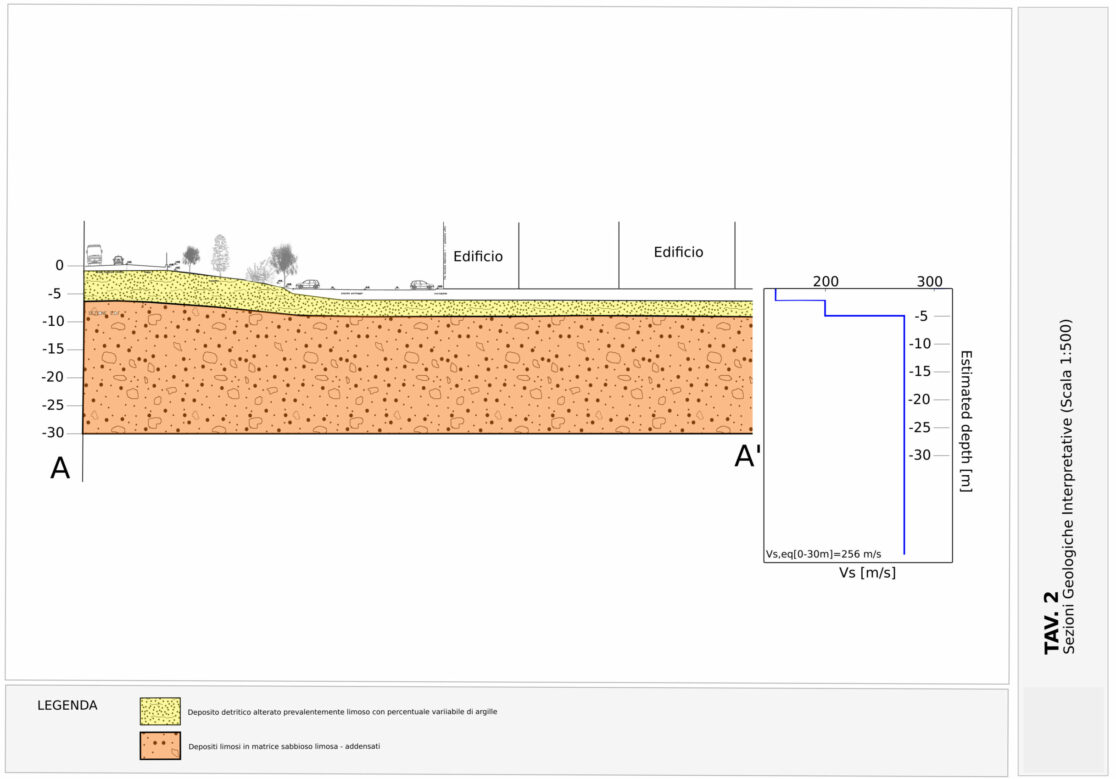Click the light gray tall tree

click(x=221, y=254)
